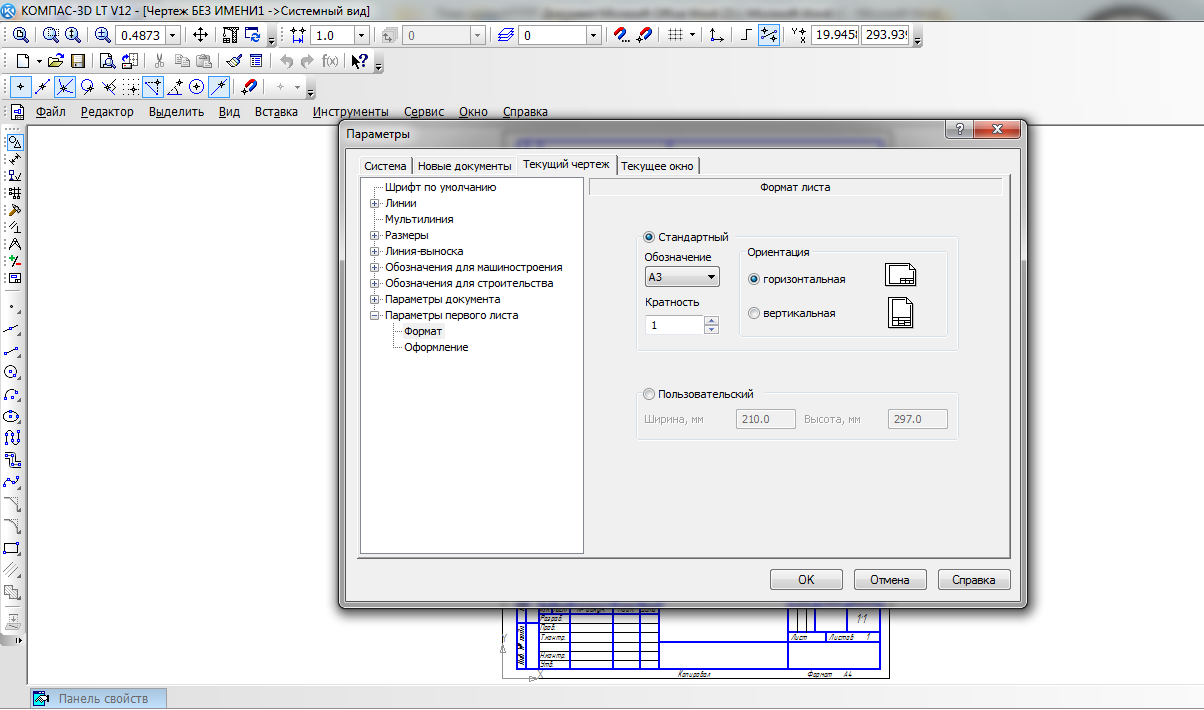Image resolution: width=1204 pixels, height=710 pixels.
Task: Click the zoom to window magnifier icon
Action: [49, 35]
